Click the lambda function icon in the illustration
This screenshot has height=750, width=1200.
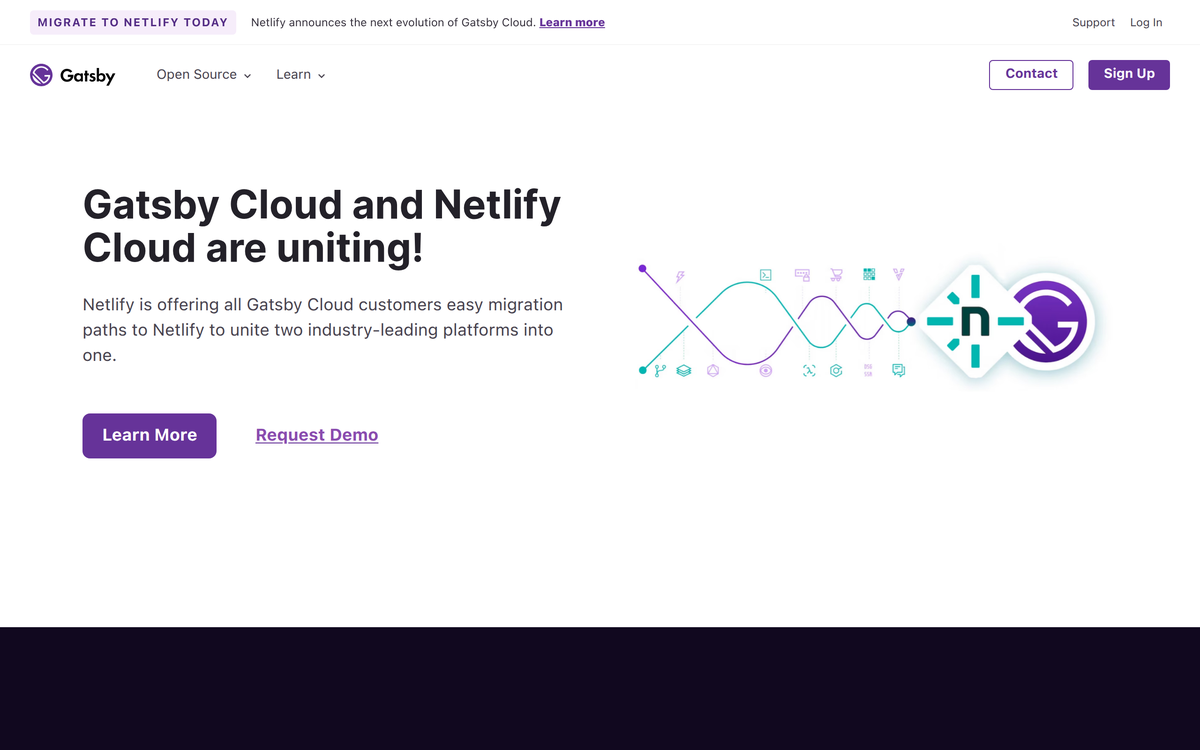(x=809, y=371)
